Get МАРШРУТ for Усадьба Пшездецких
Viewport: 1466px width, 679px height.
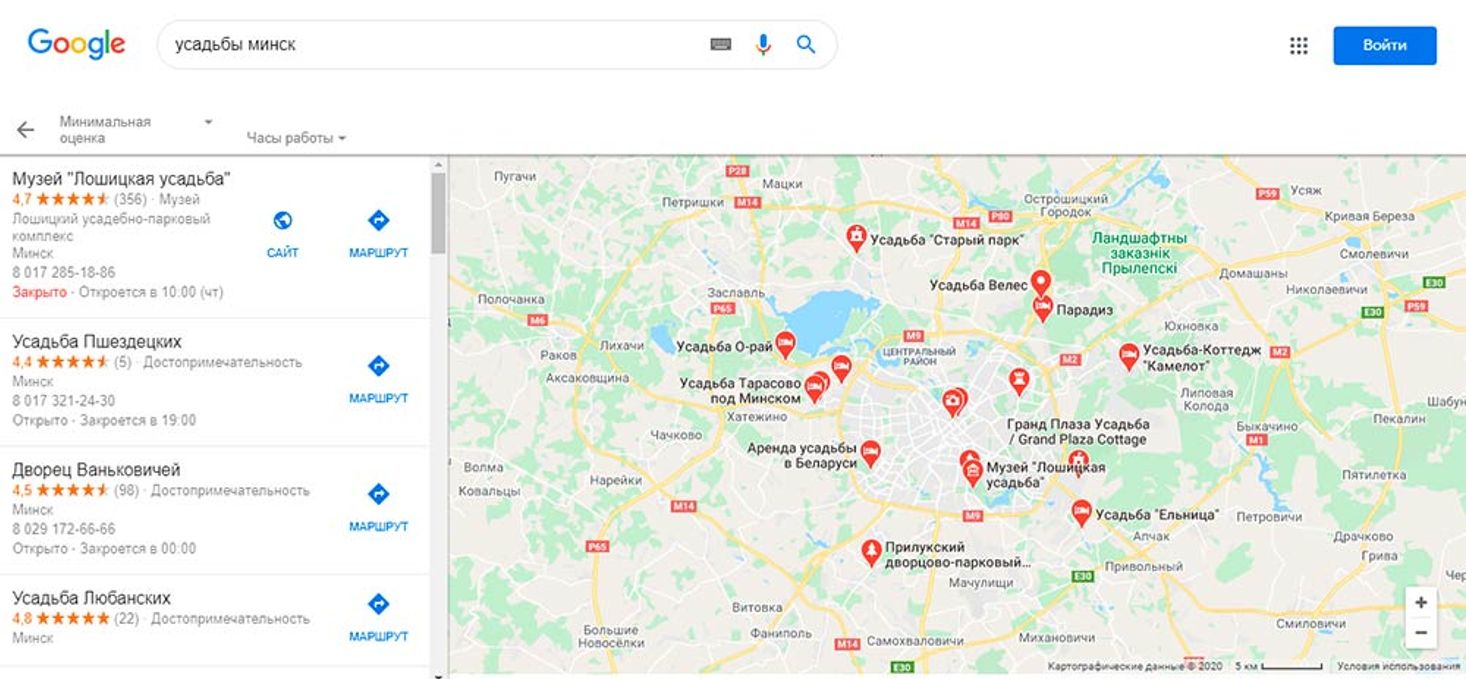click(378, 379)
